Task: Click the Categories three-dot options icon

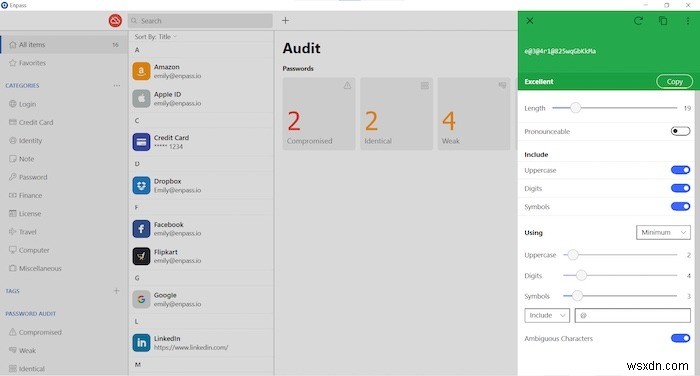Action: coord(117,85)
